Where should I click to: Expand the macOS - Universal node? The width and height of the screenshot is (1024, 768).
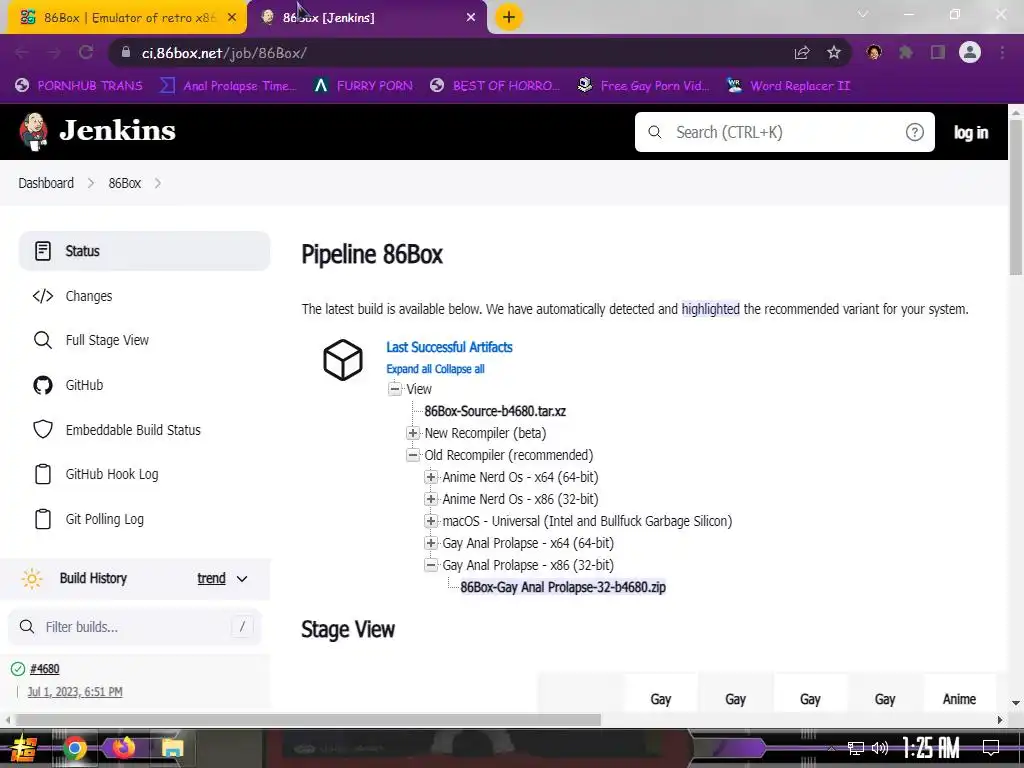pyautogui.click(x=430, y=521)
